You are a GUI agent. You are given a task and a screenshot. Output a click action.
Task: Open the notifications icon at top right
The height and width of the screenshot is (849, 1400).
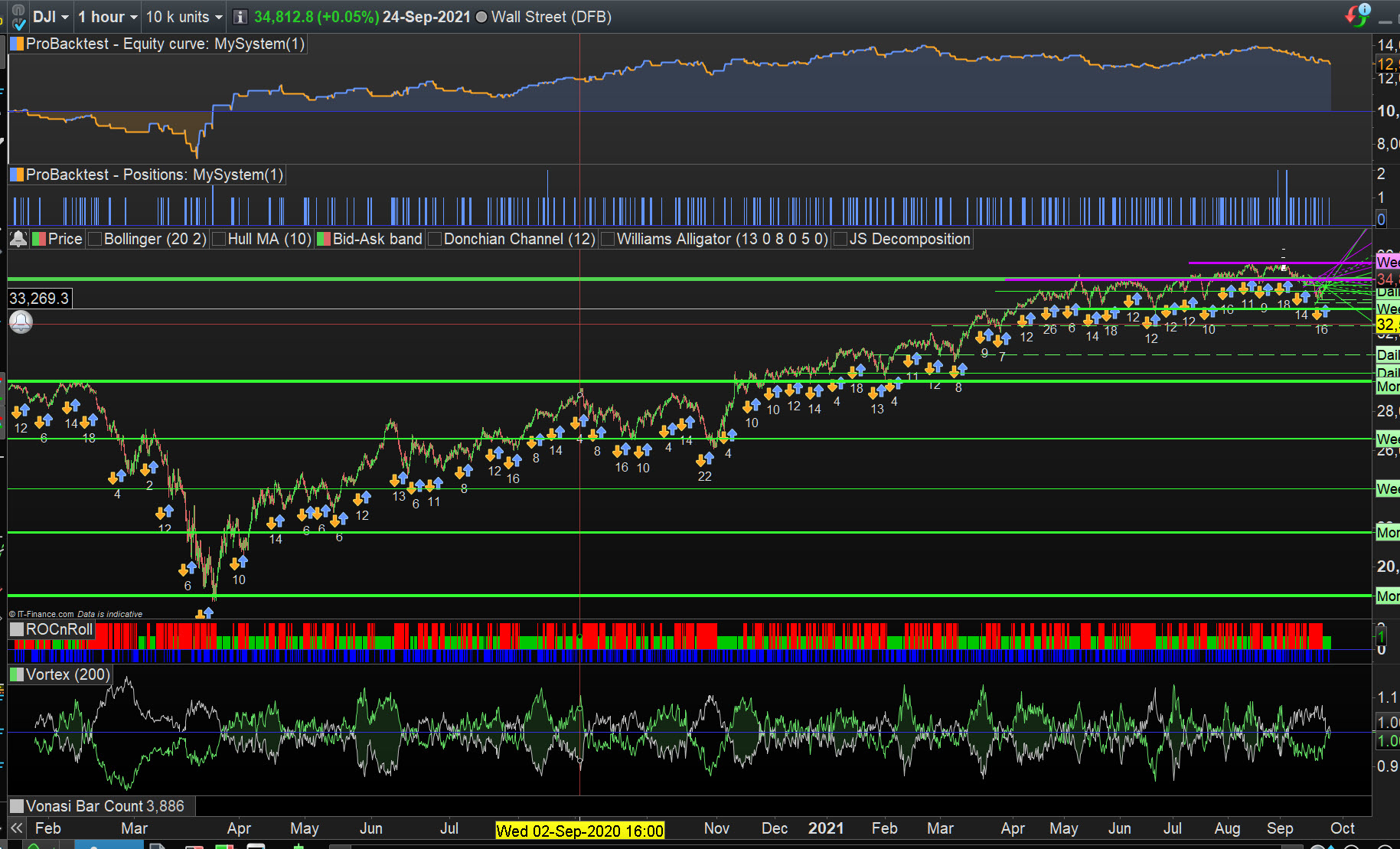coord(1358,15)
